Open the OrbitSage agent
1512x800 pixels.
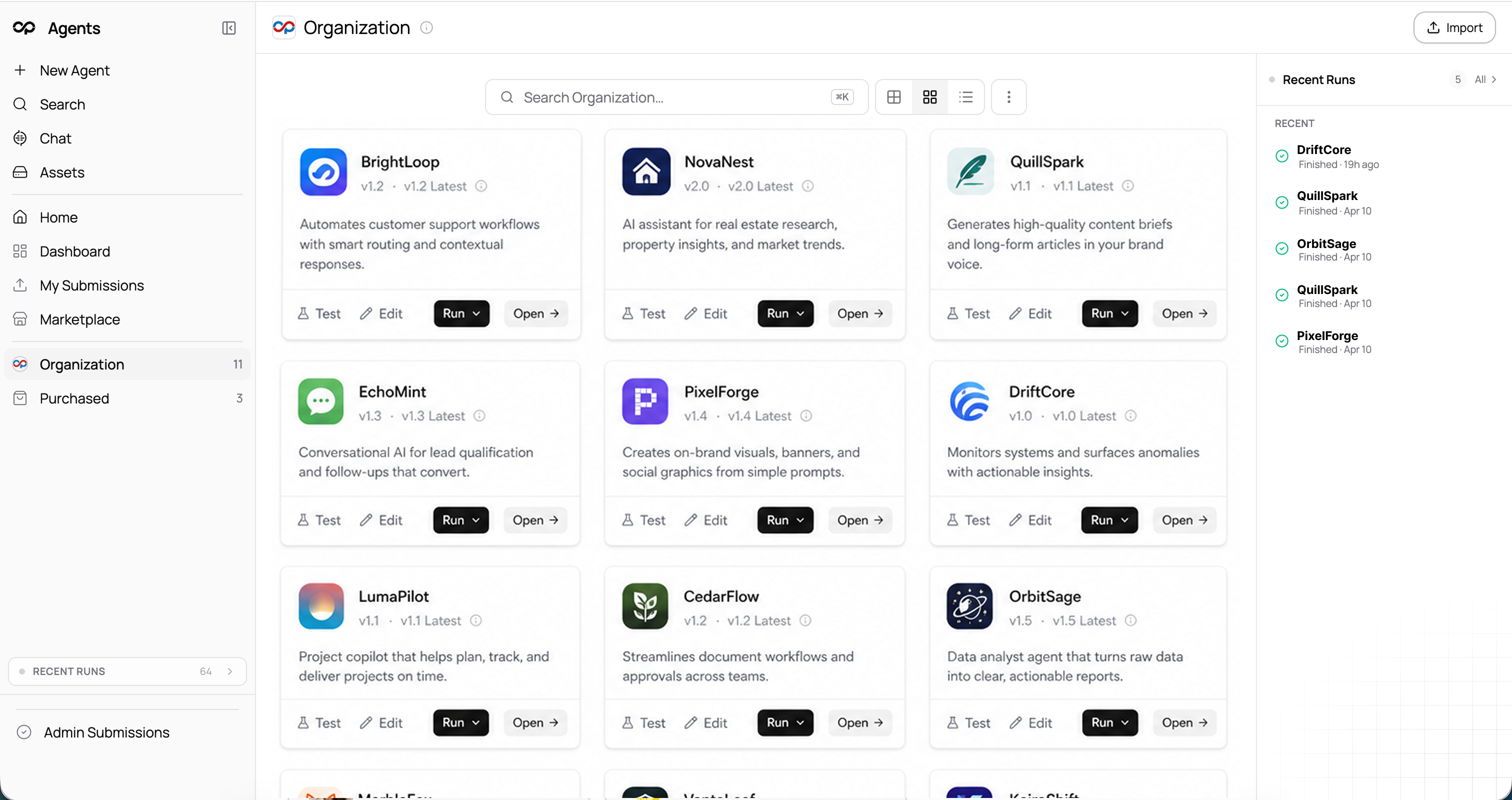click(1184, 722)
